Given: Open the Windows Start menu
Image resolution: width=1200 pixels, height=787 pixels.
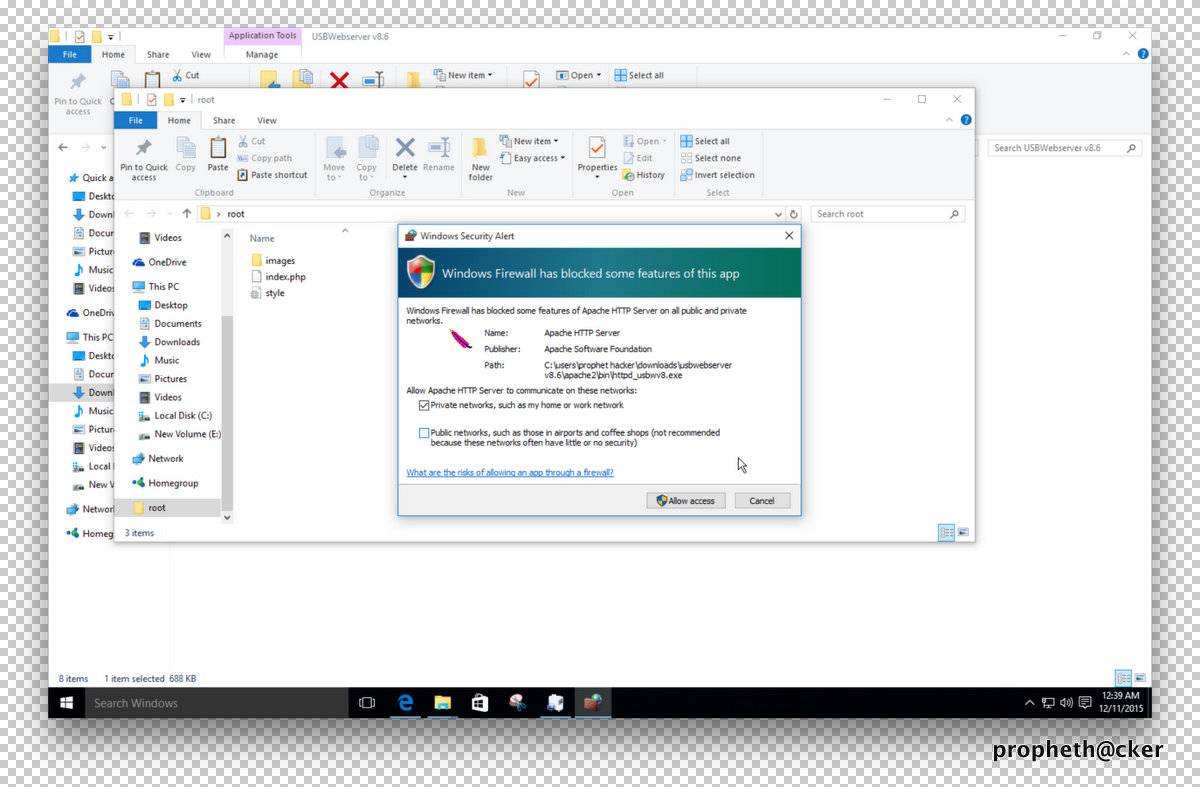Looking at the screenshot, I should pos(67,703).
